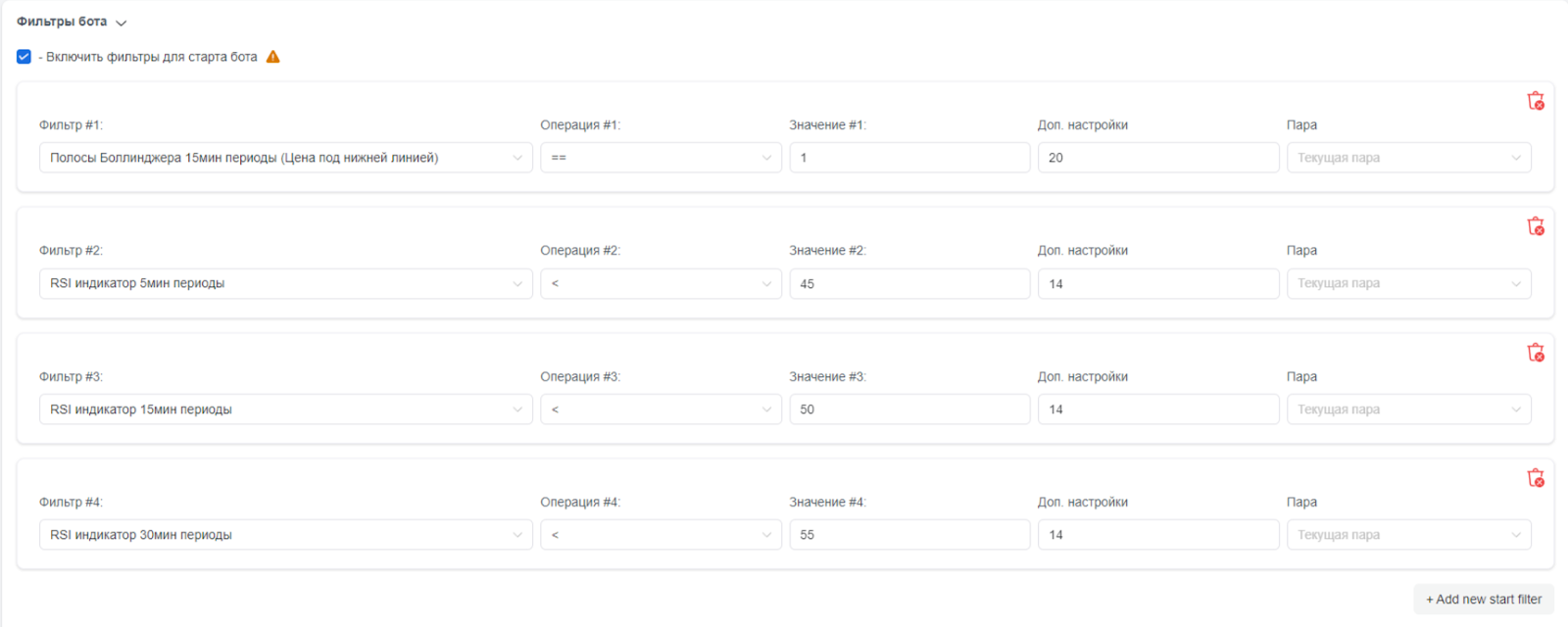Click the Add new start filter button

[x=1483, y=600]
